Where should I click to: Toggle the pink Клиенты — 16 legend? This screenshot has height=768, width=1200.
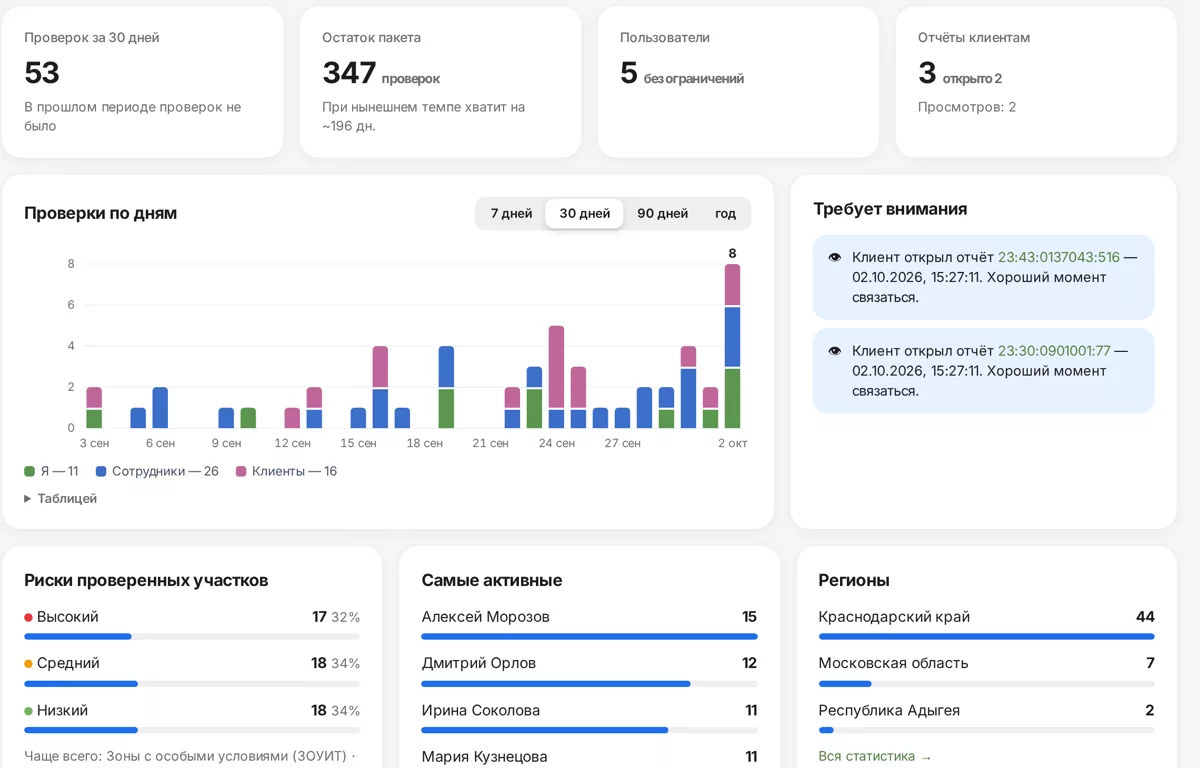pos(286,471)
